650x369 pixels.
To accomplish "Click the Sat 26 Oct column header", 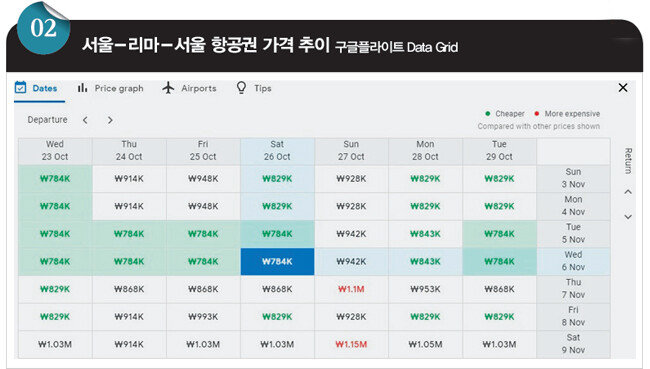I will pos(277,151).
